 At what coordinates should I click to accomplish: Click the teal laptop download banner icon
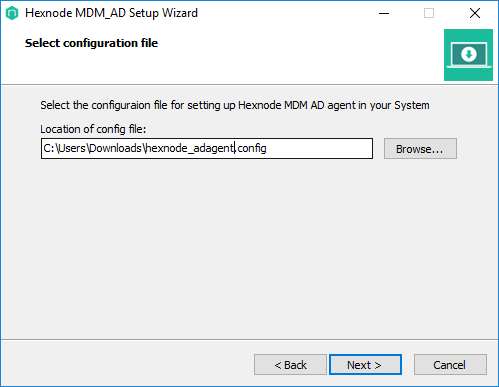click(468, 55)
